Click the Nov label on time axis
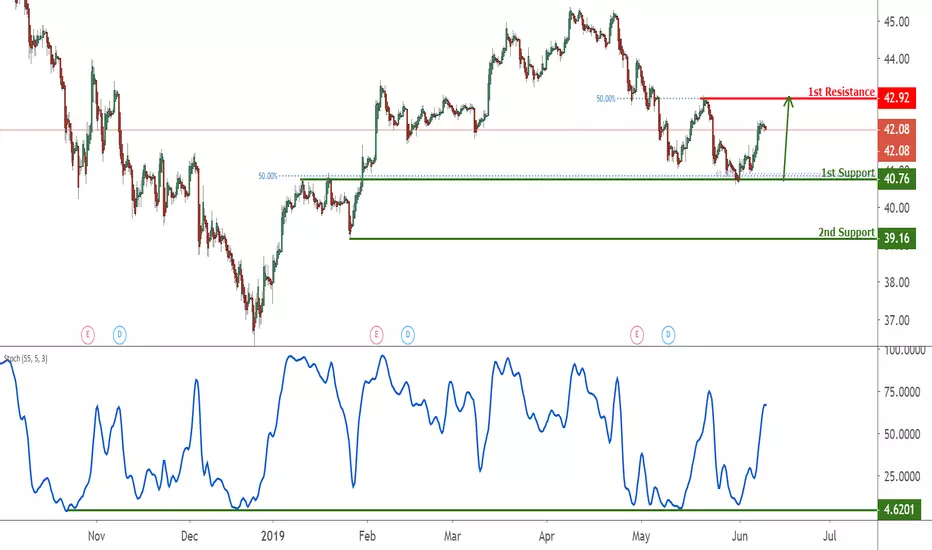Viewport: 932px width, 550px height. coord(96,536)
